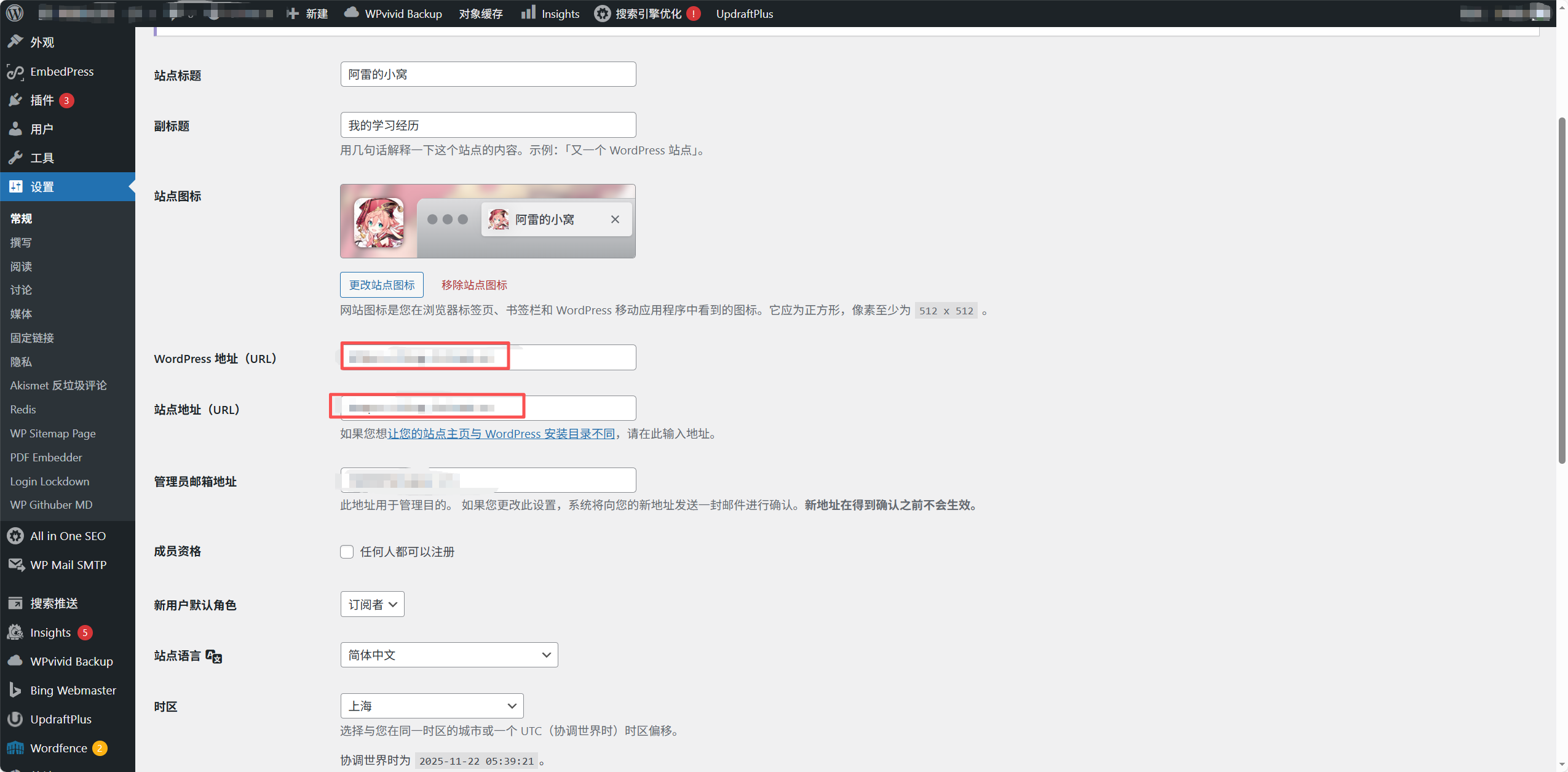This screenshot has height=772, width=1568.
Task: Click the Bing Webmaster icon
Action: pos(15,690)
